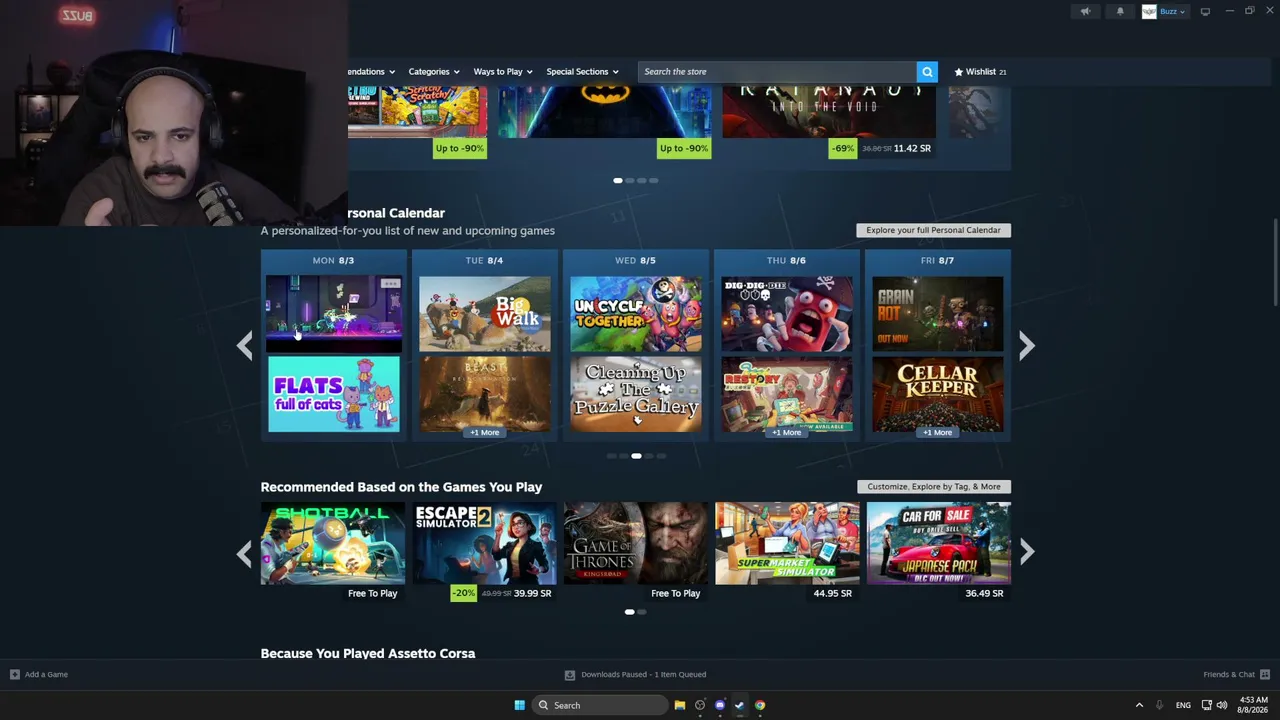1280x720 pixels.
Task: Click the ENG language indicator in taskbar
Action: point(1183,705)
